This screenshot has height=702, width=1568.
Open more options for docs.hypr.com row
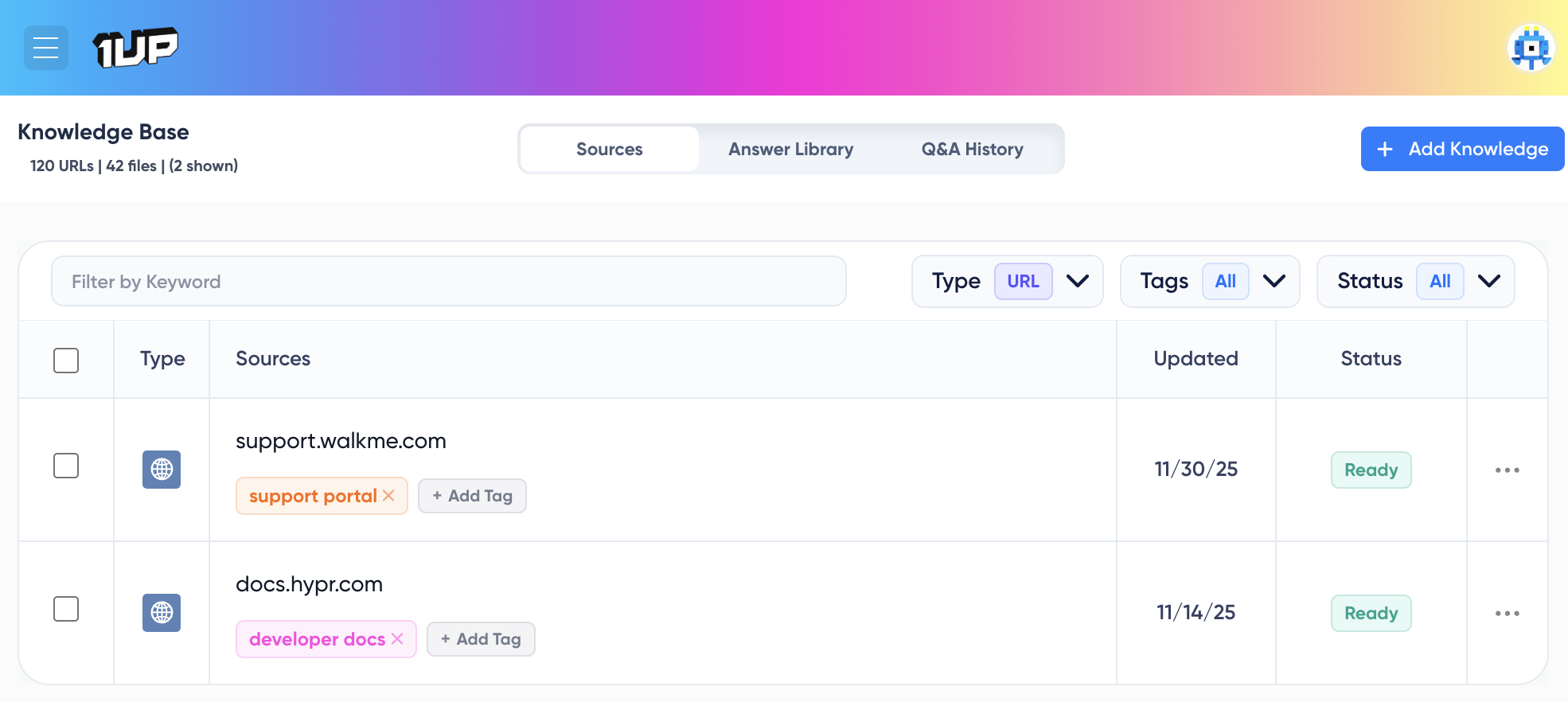(1507, 614)
